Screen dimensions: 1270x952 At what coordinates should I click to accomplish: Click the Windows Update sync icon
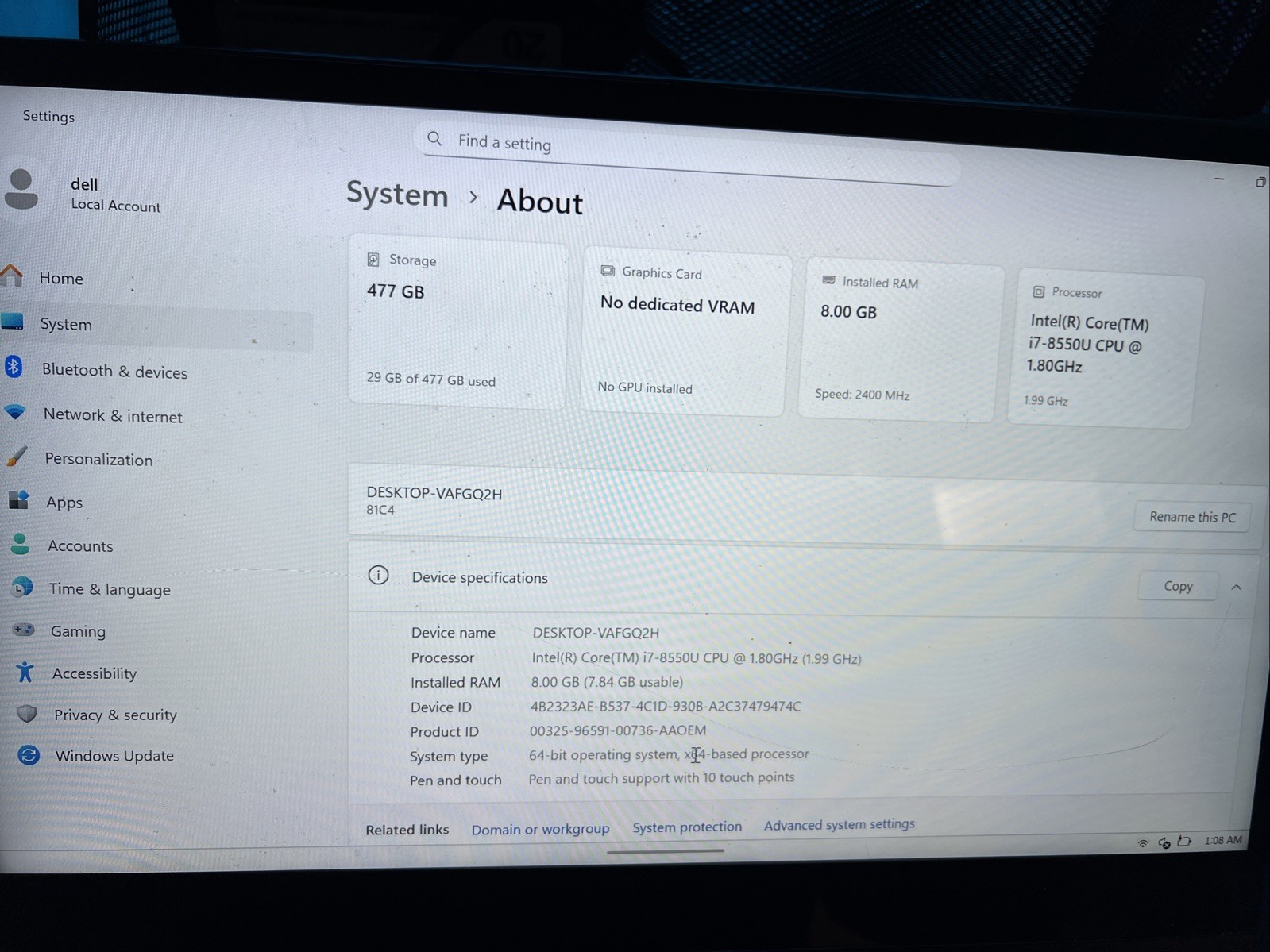click(x=29, y=755)
